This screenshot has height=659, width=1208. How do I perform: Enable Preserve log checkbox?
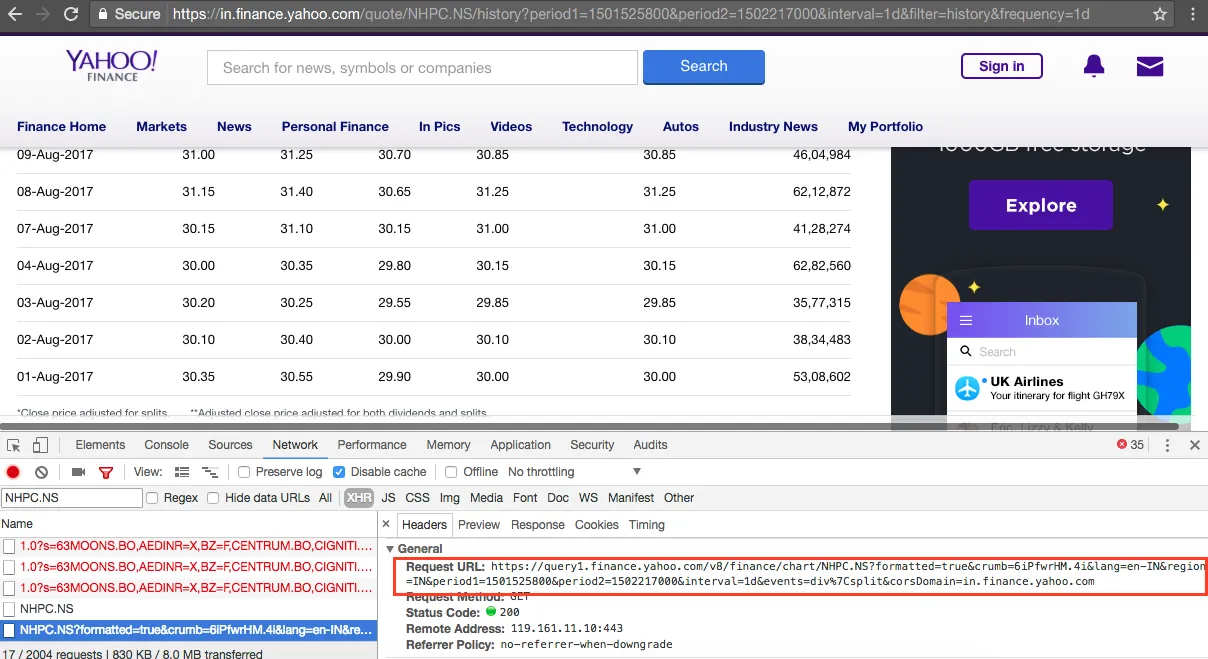click(x=244, y=472)
